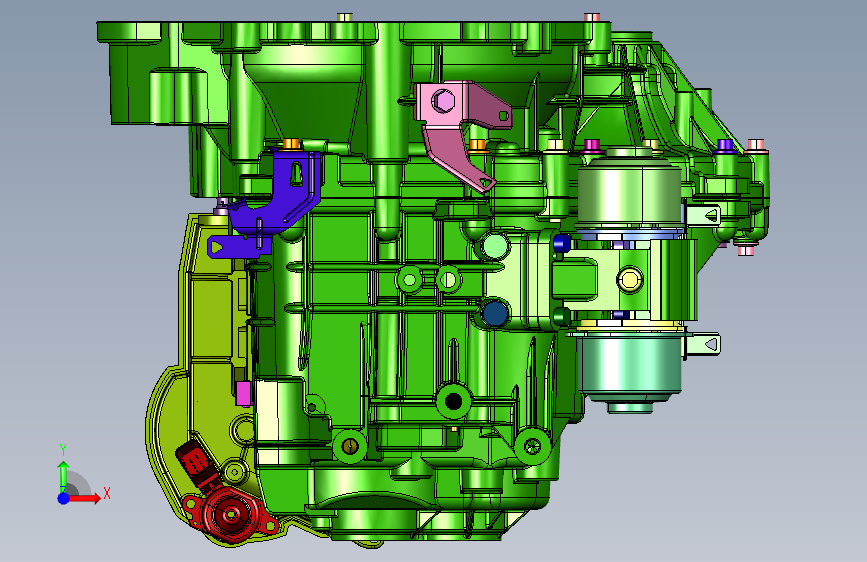The width and height of the screenshot is (867, 562).
Task: Click the Y axis label
Action: 63,450
